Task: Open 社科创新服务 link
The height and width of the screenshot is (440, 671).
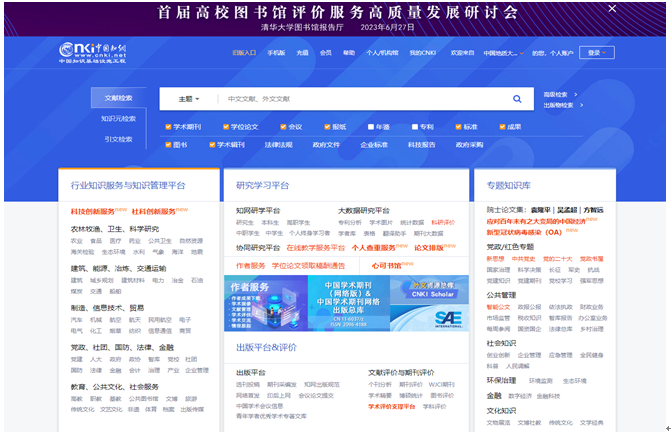Action: [154, 211]
